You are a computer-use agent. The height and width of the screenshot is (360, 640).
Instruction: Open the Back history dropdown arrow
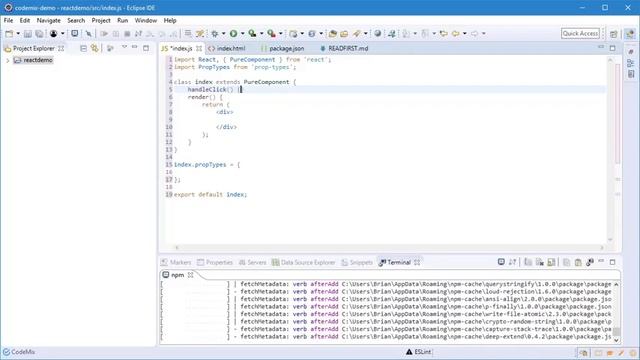click(465, 33)
